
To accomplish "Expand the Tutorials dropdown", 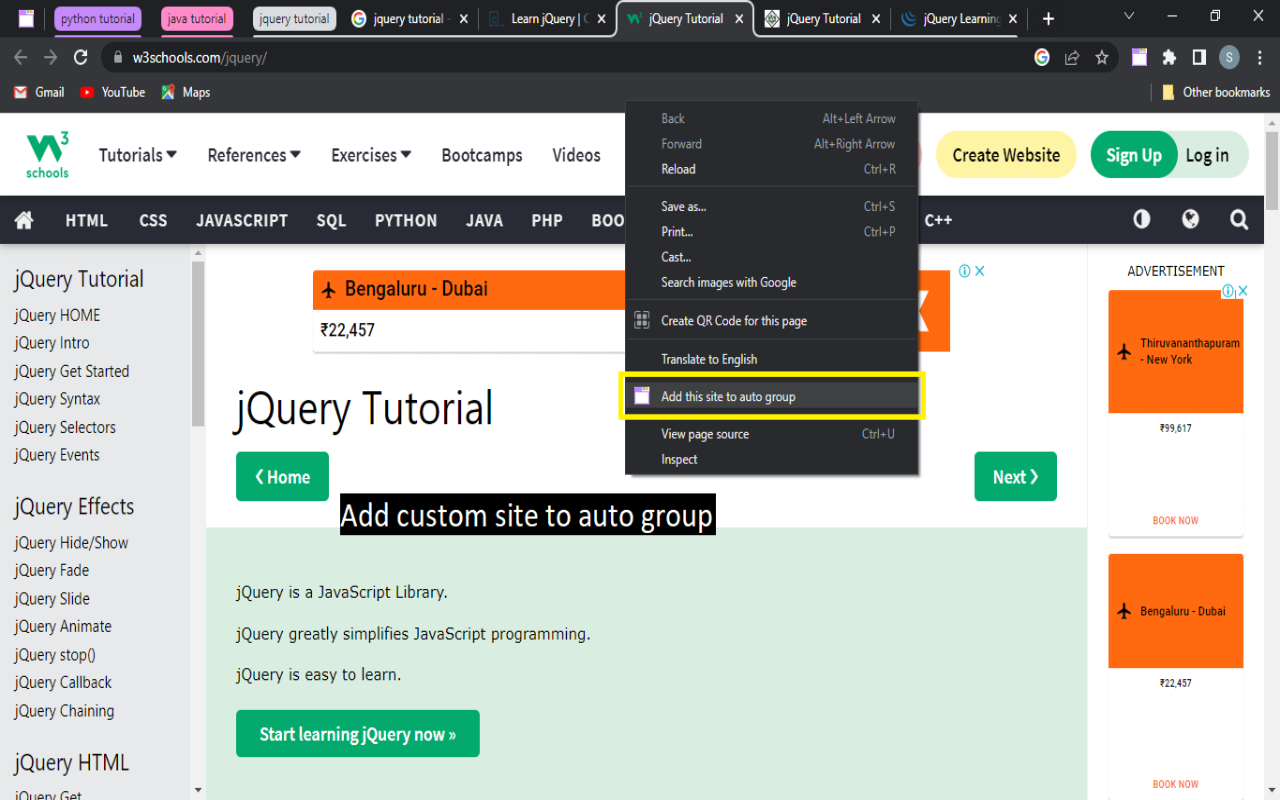I will 138,155.
